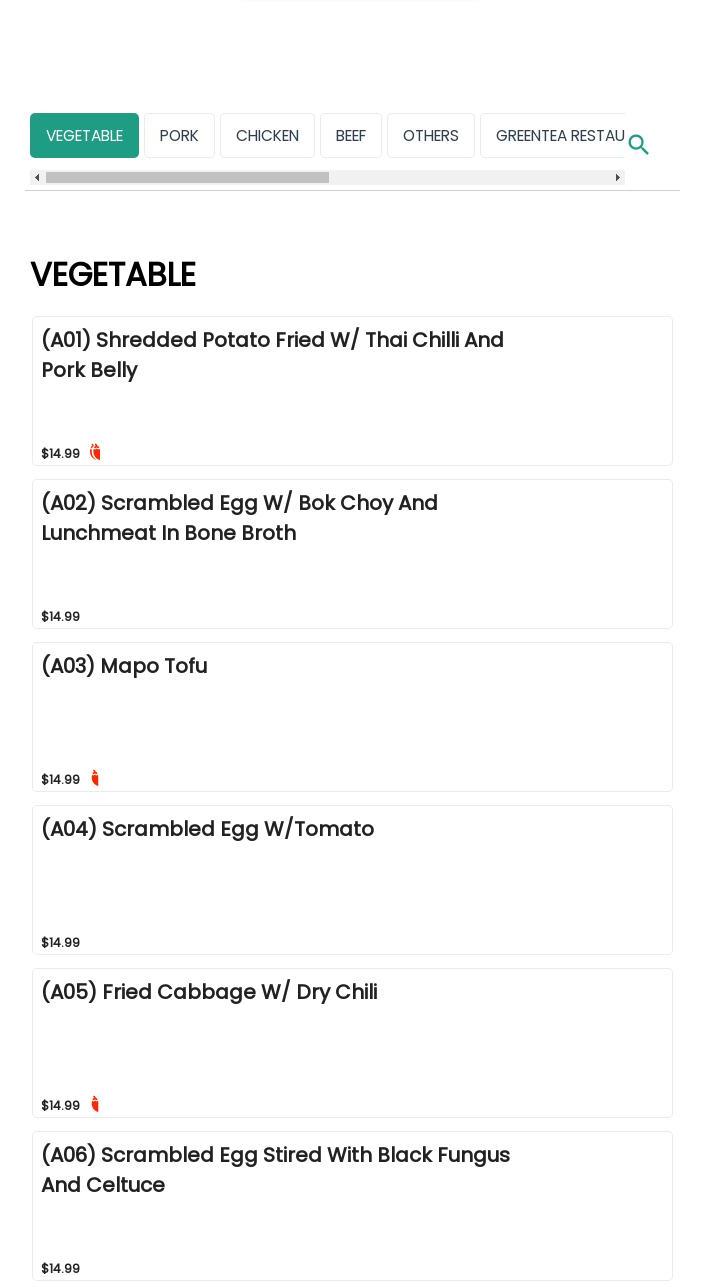
Task: Show the OTHERS category
Action: pyautogui.click(x=430, y=136)
